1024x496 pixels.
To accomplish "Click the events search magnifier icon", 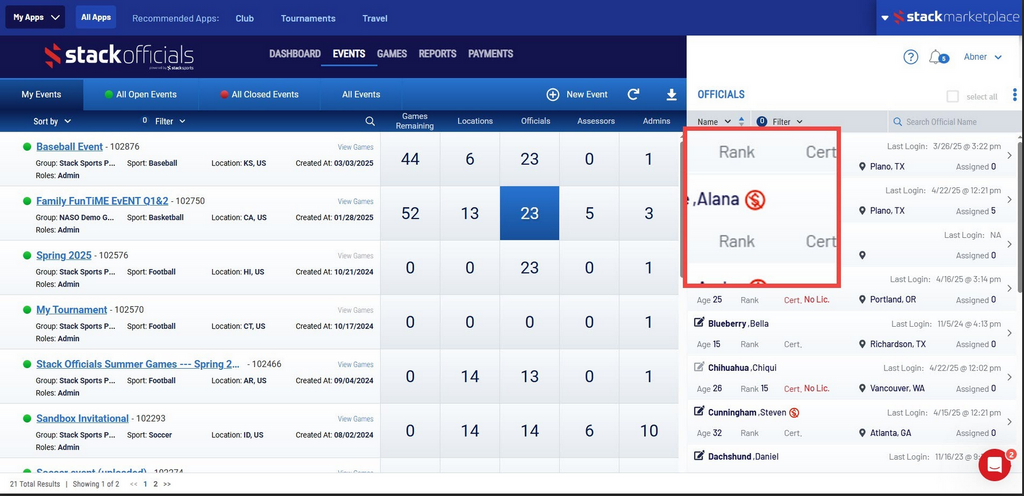I will (370, 121).
